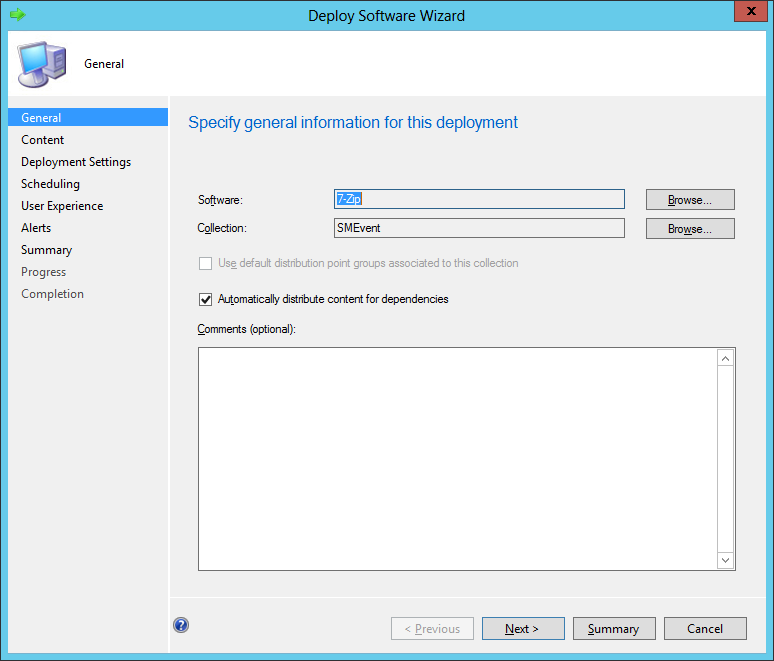Viewport: 774px width, 661px height.
Task: Browse for Software to deploy
Action: [x=689, y=200]
